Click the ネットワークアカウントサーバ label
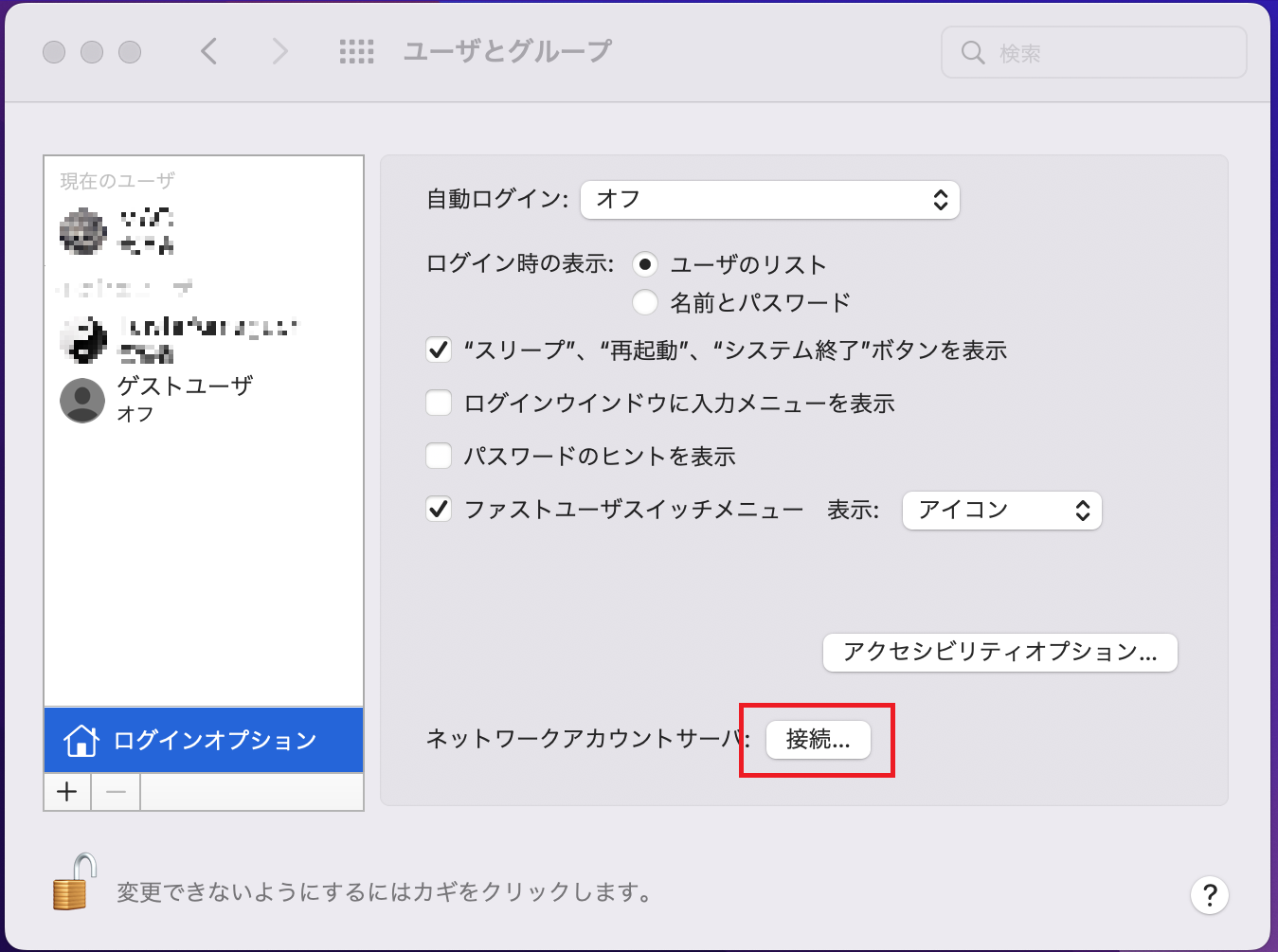This screenshot has height=952, width=1278. pyautogui.click(x=587, y=739)
